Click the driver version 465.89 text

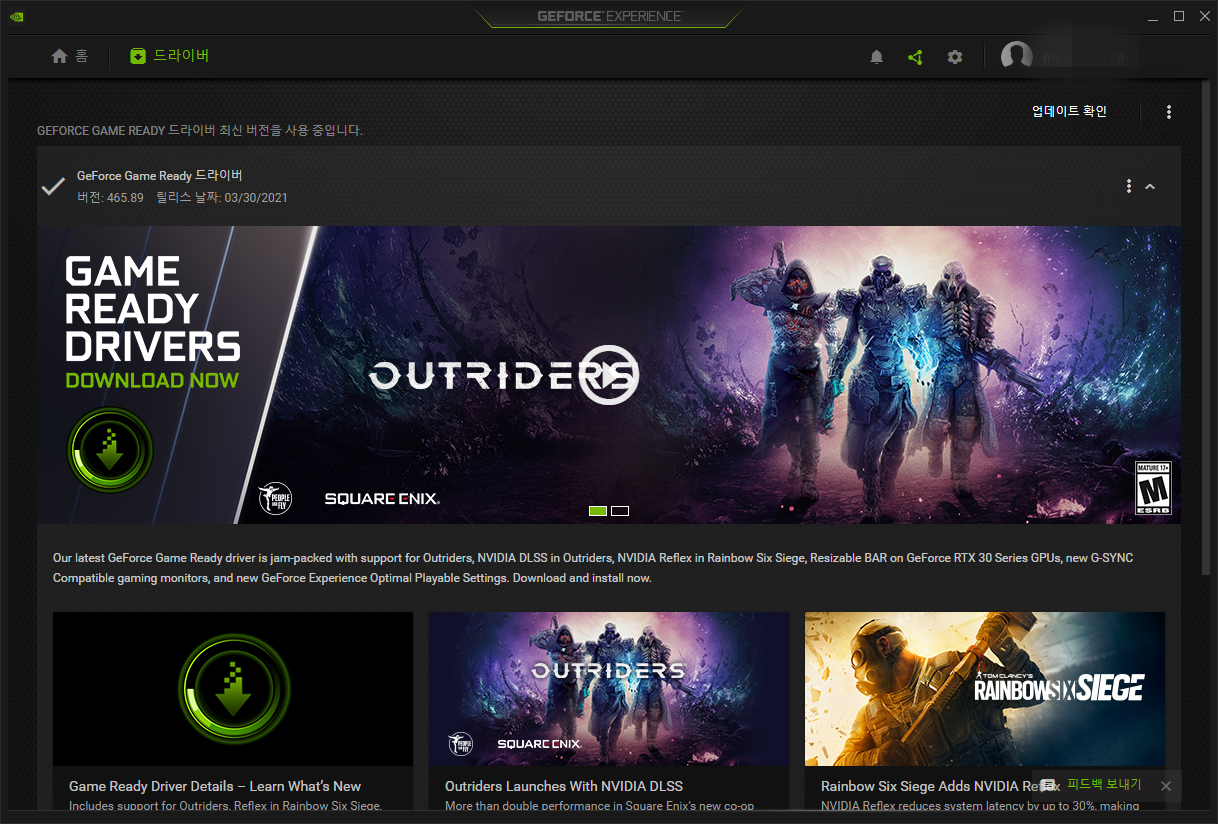pyautogui.click(x=110, y=197)
